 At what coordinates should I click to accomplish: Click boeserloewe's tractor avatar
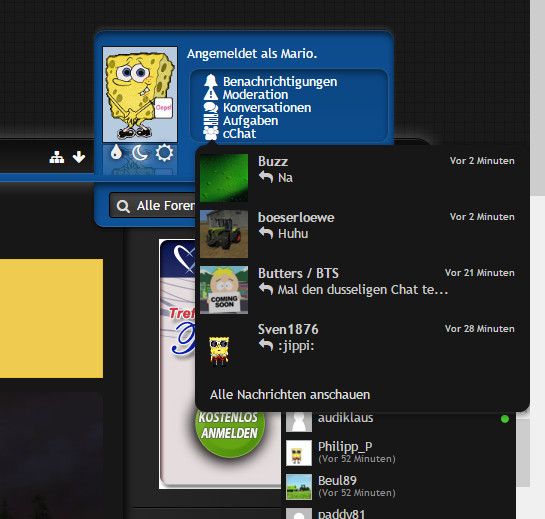coord(224,234)
